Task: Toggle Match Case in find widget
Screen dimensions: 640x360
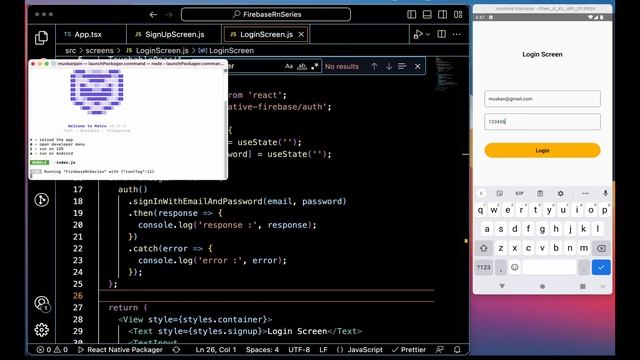Action: tap(289, 66)
